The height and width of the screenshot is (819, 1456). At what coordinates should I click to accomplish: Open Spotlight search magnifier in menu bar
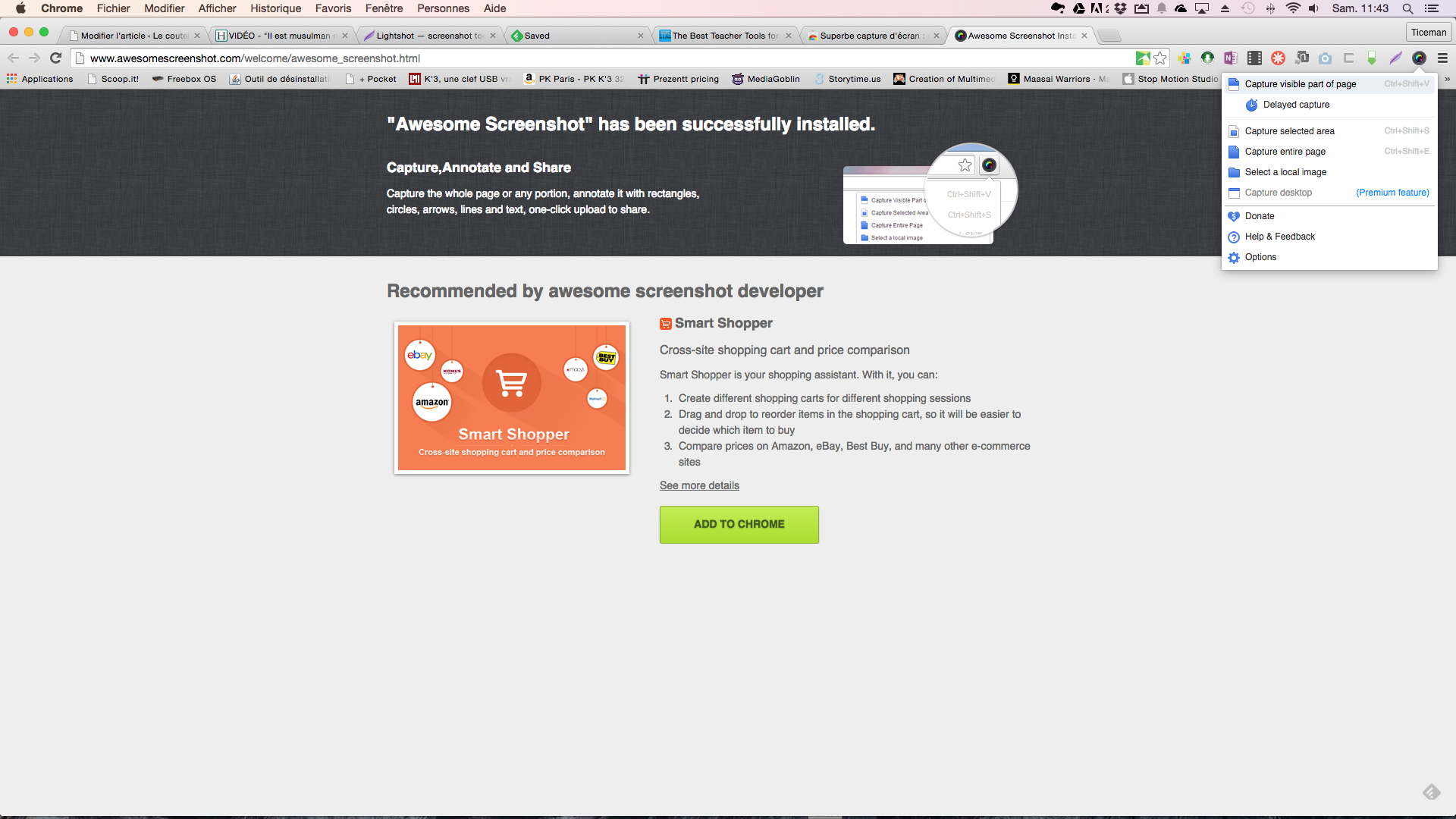(x=1407, y=8)
